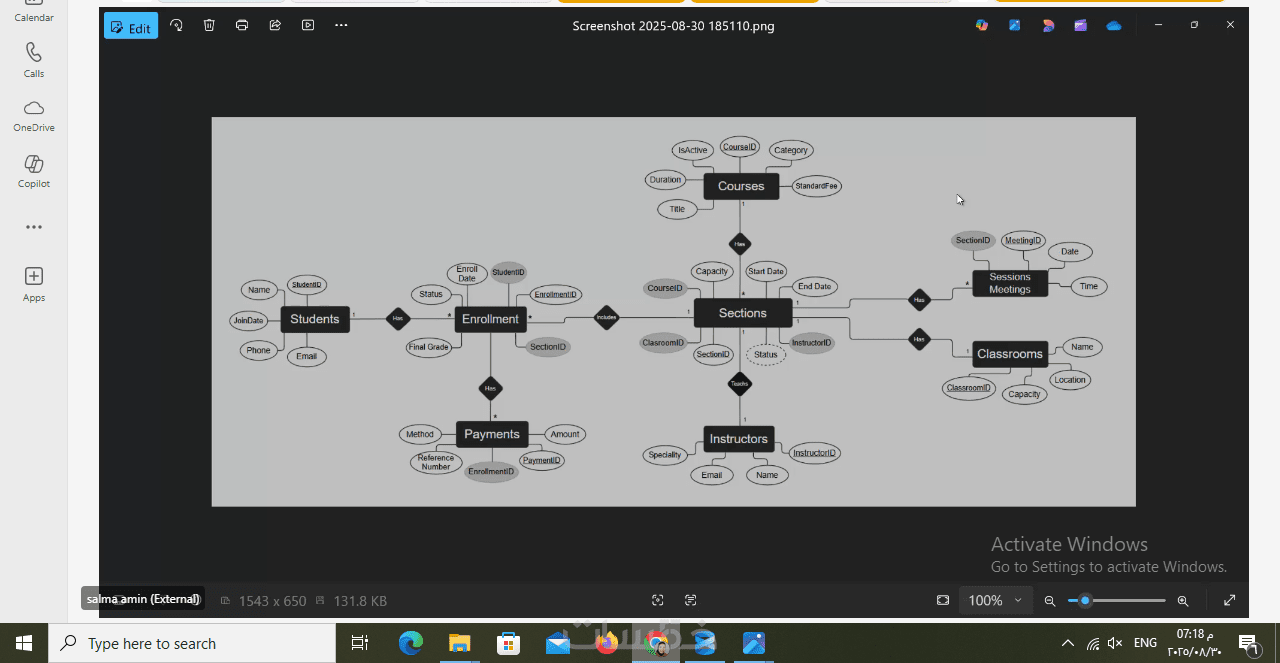Click the StandardFee attribute oval

coord(817,186)
